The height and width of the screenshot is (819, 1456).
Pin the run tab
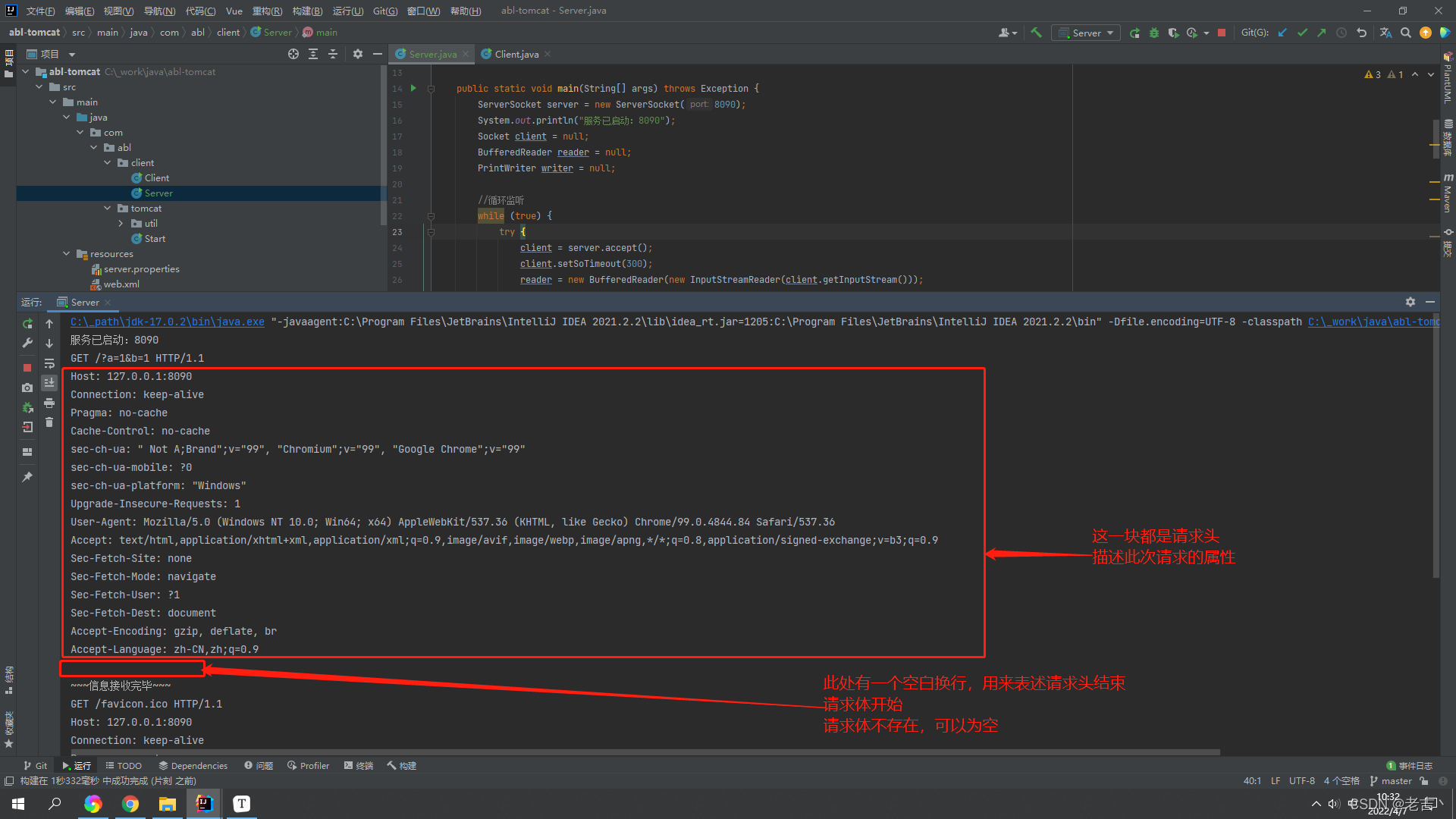point(27,477)
